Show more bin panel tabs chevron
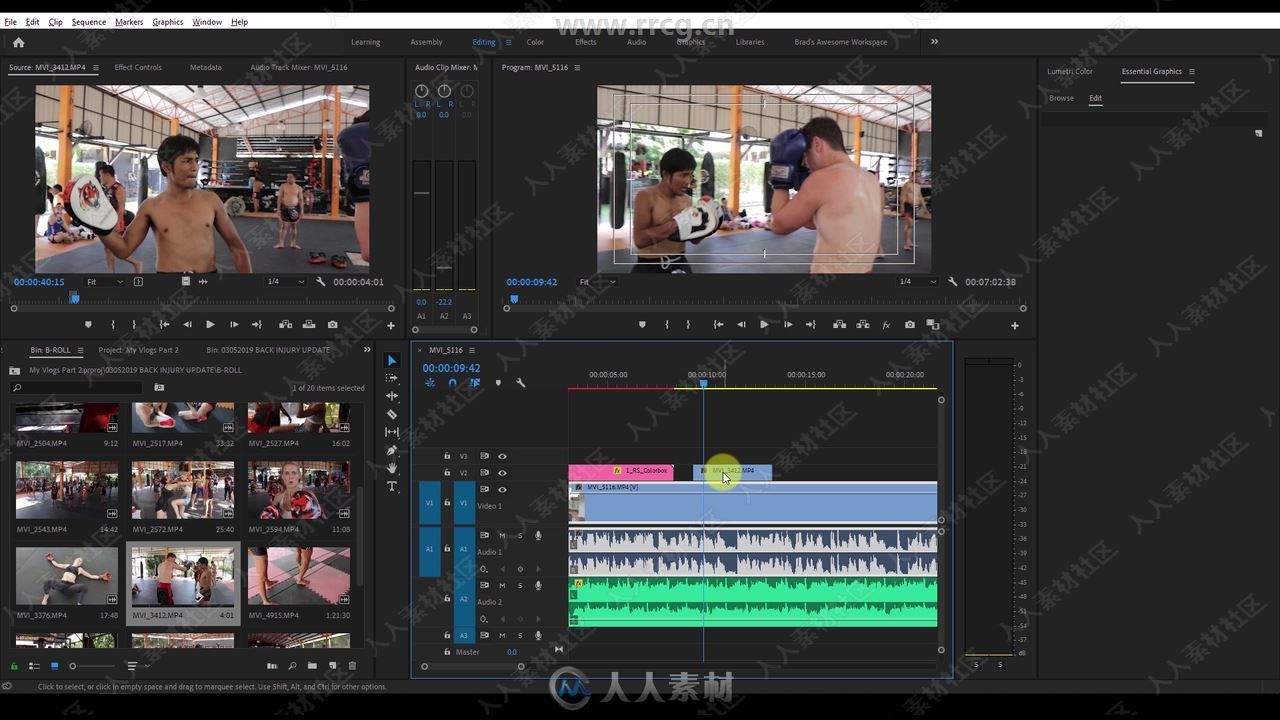Viewport: 1280px width, 720px height. [x=366, y=350]
